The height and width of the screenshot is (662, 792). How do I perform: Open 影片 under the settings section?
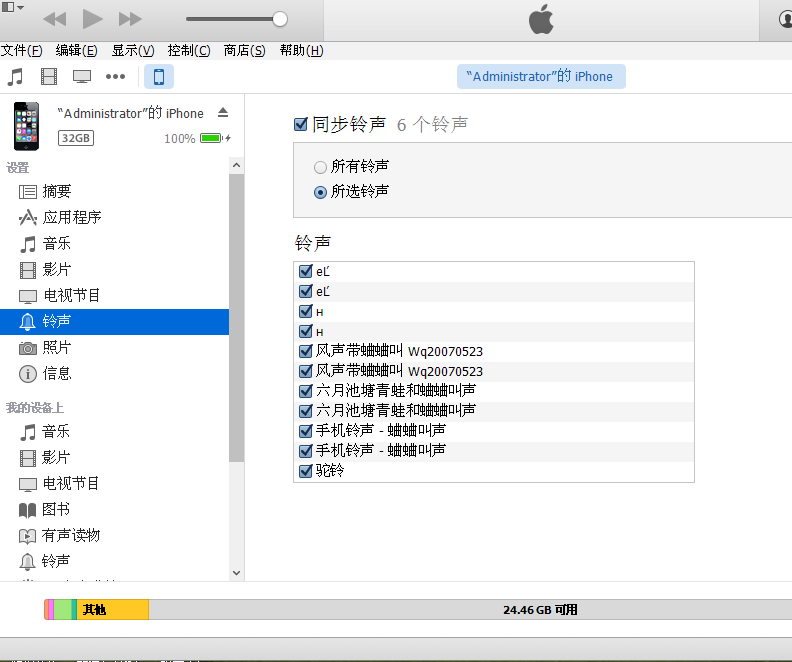(114, 270)
